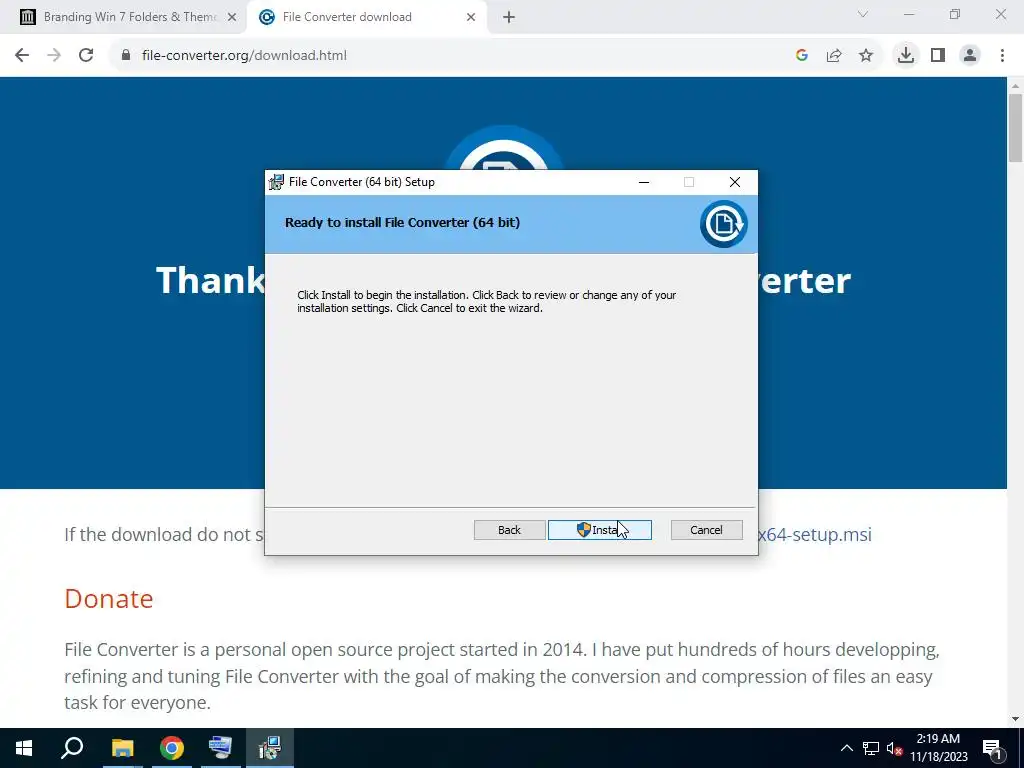
Task: Go back to previous page in Chrome
Action: pyautogui.click(x=22, y=56)
